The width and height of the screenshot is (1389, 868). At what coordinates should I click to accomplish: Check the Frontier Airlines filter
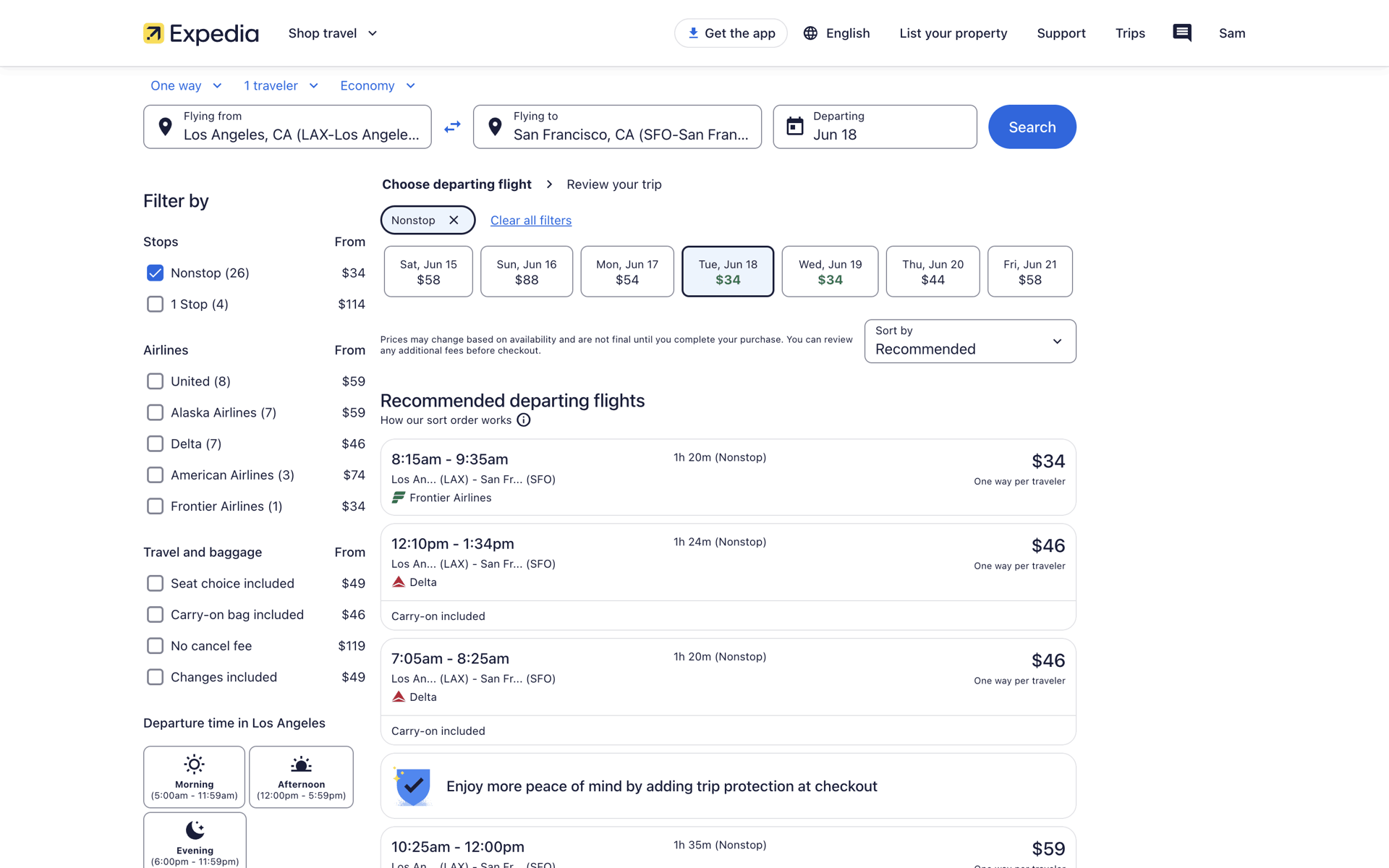point(155,506)
